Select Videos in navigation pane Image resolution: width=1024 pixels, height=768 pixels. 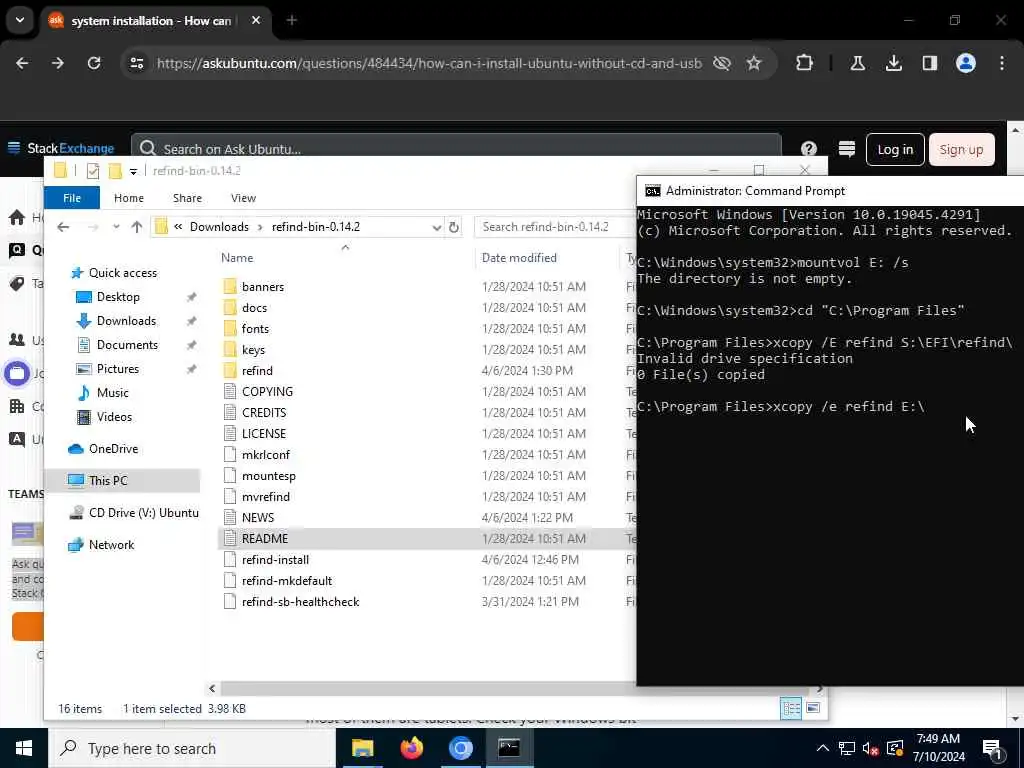click(x=114, y=417)
